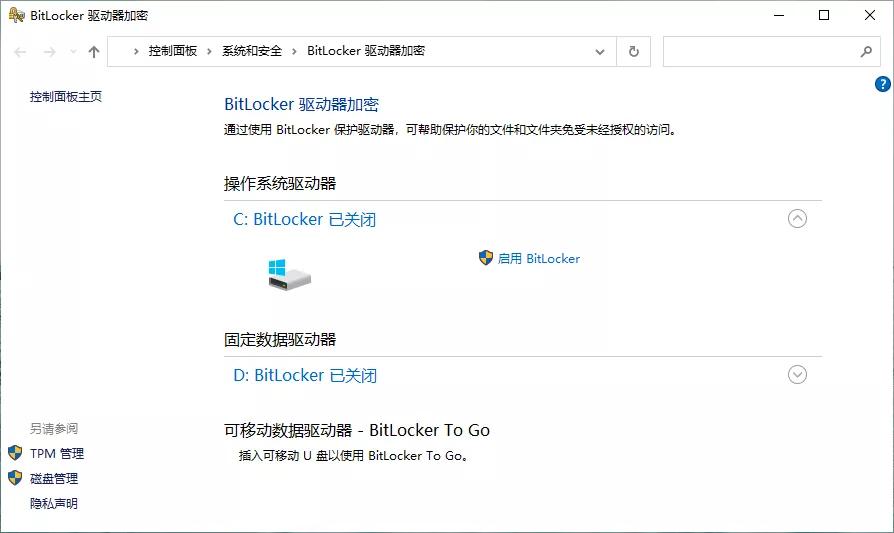Navigate to 系统和安全 in the breadcrumb
The height and width of the screenshot is (533, 894).
252,51
